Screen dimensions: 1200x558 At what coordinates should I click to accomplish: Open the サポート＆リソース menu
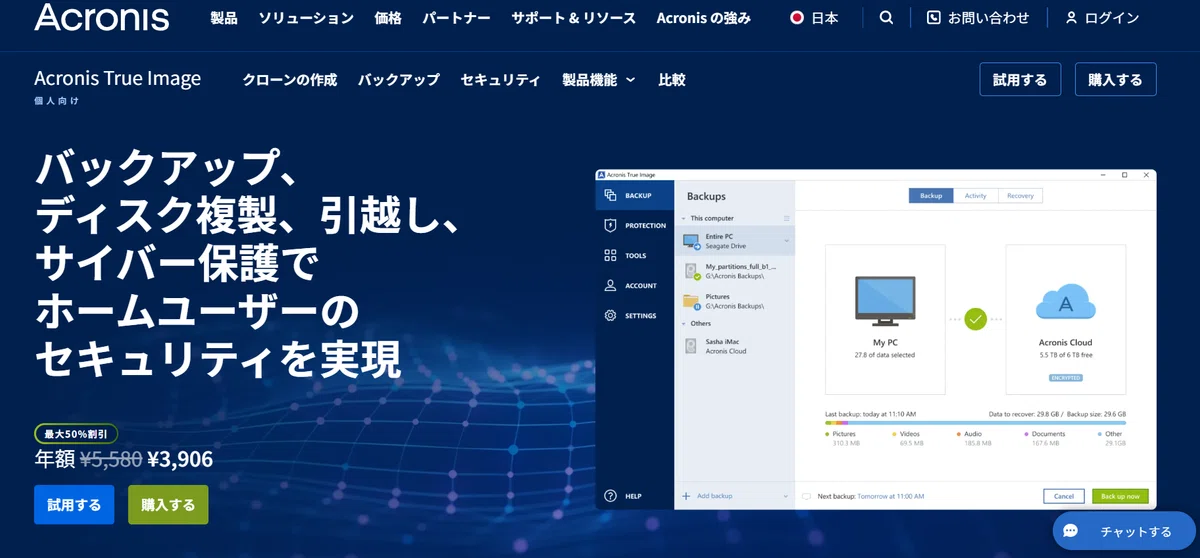point(573,18)
